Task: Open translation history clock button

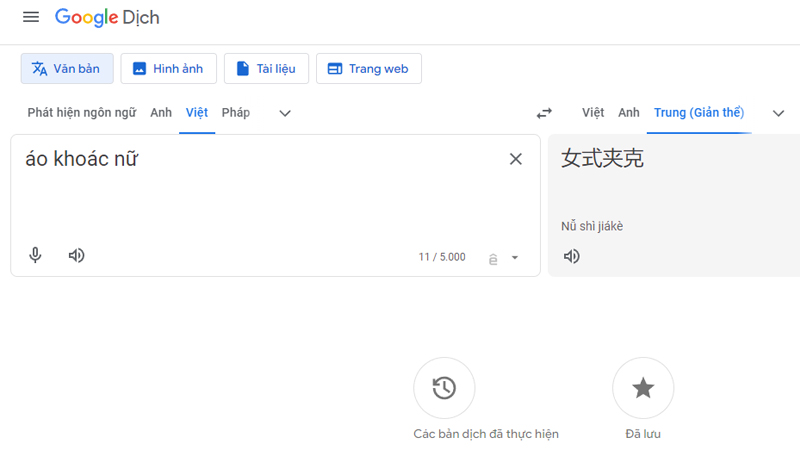Action: (x=444, y=388)
